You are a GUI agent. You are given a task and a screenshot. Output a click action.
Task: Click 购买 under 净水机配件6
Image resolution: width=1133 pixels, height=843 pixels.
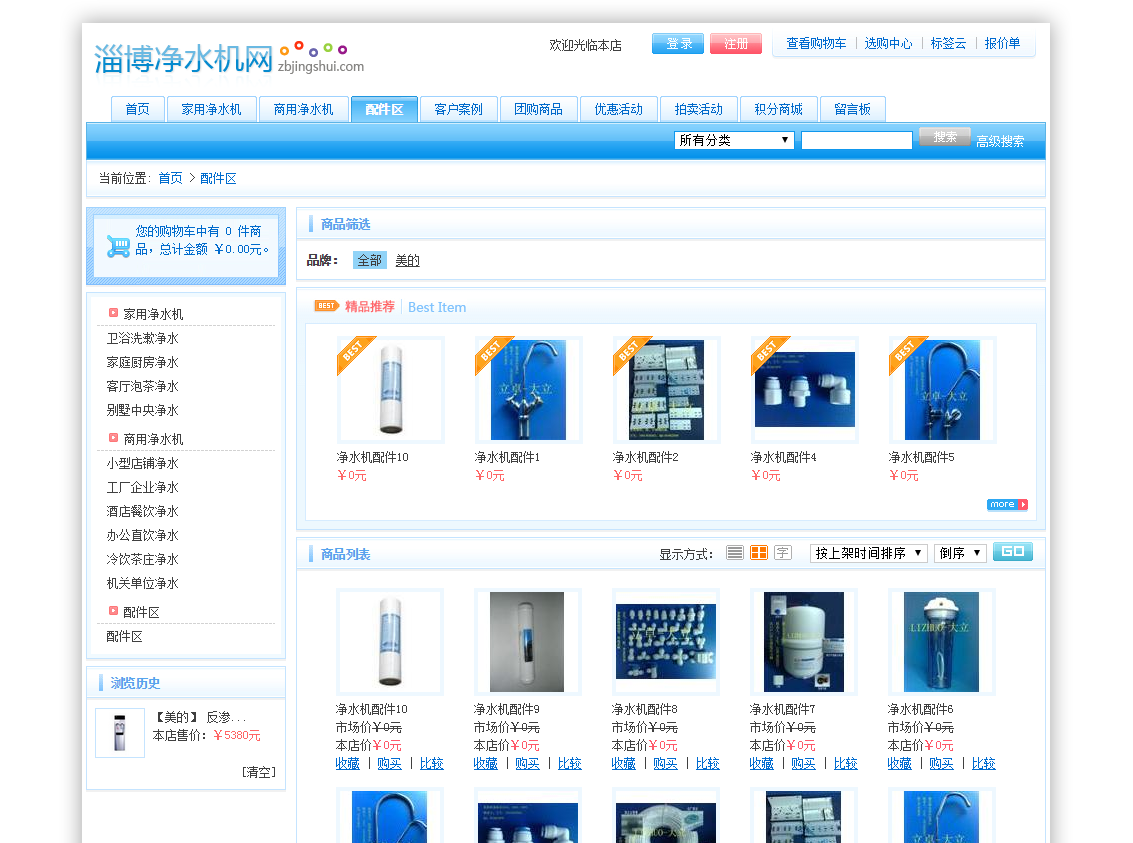tap(942, 763)
